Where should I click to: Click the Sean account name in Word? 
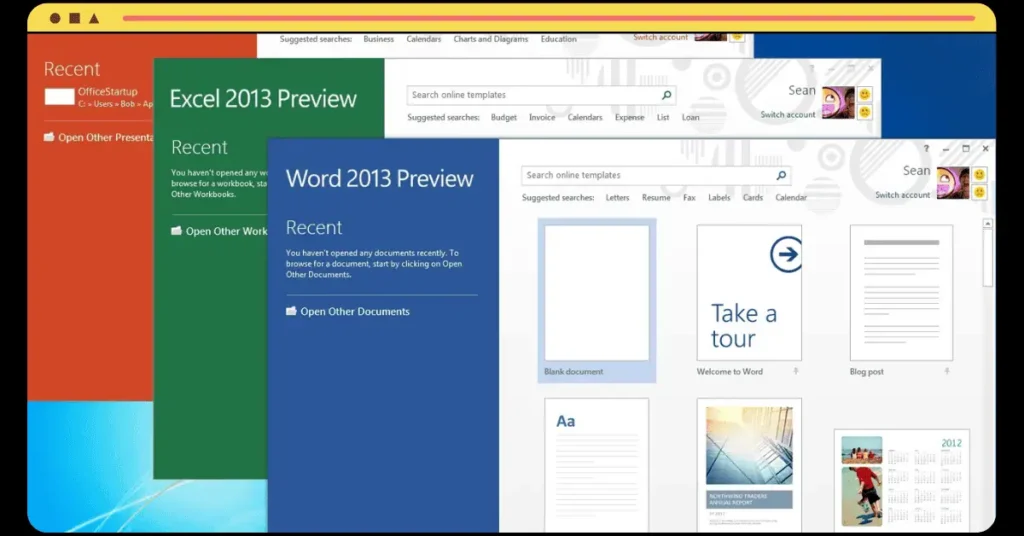click(916, 170)
